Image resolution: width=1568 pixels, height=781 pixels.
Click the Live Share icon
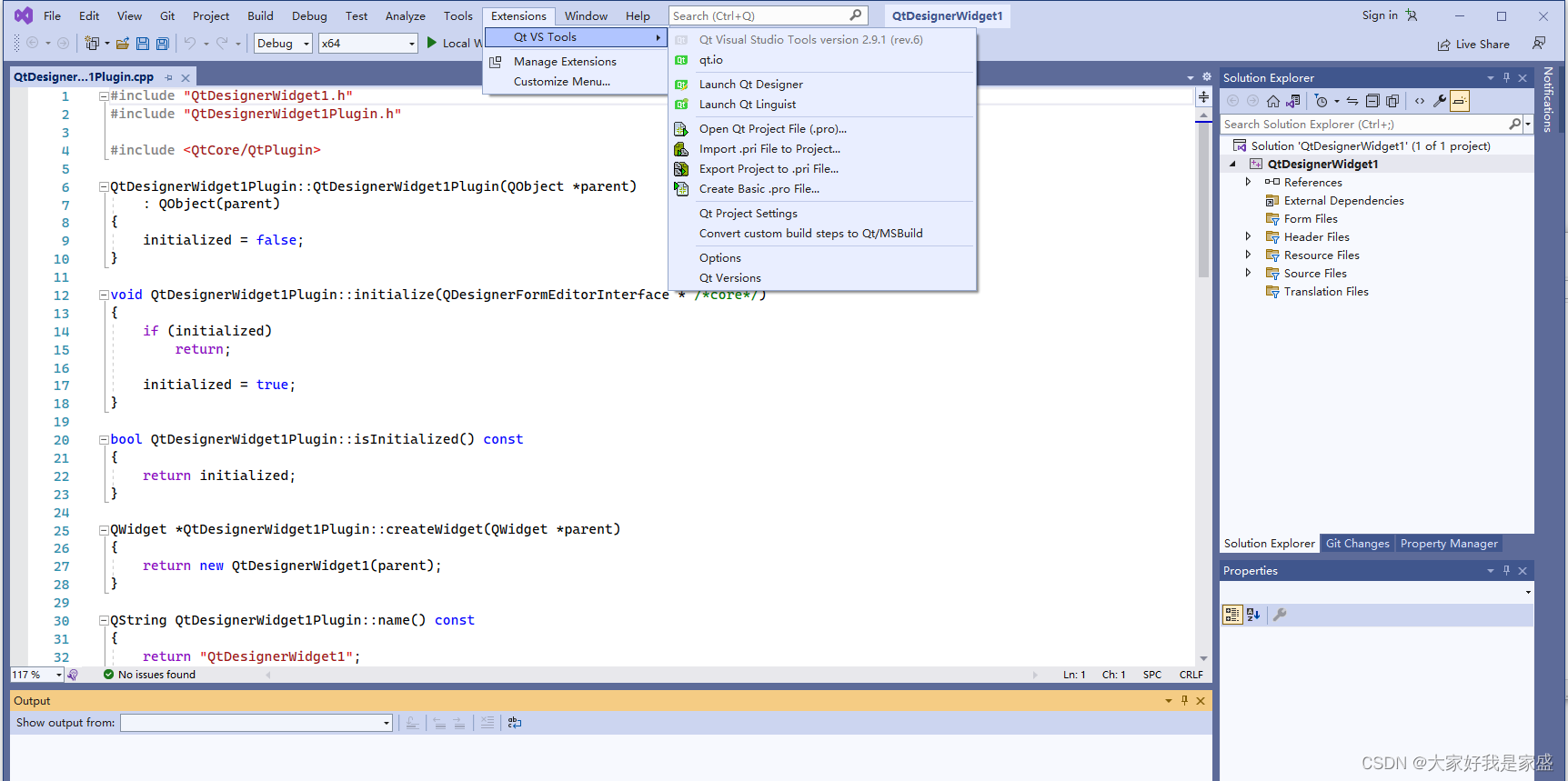click(1443, 45)
